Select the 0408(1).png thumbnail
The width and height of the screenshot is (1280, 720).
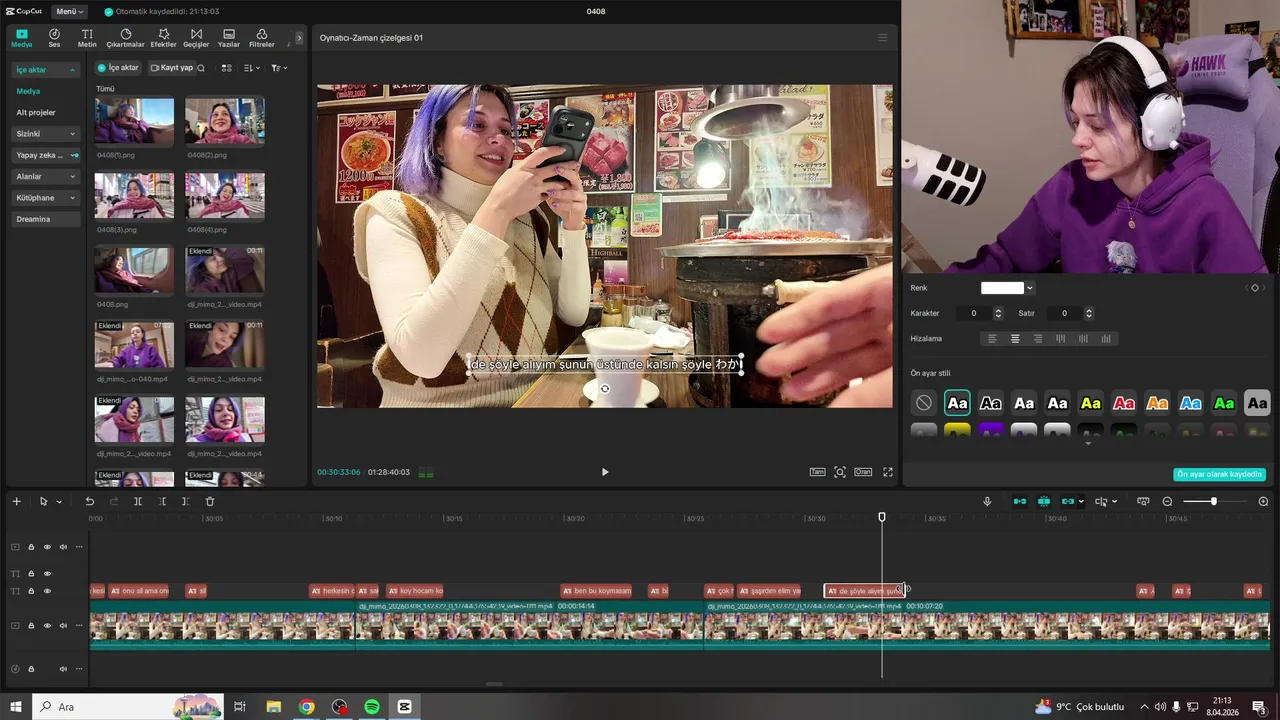(x=134, y=121)
